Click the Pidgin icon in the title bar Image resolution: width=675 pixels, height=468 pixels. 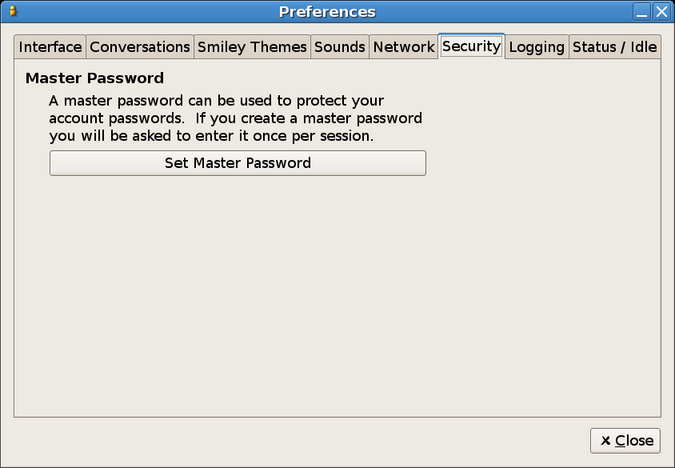pos(13,11)
